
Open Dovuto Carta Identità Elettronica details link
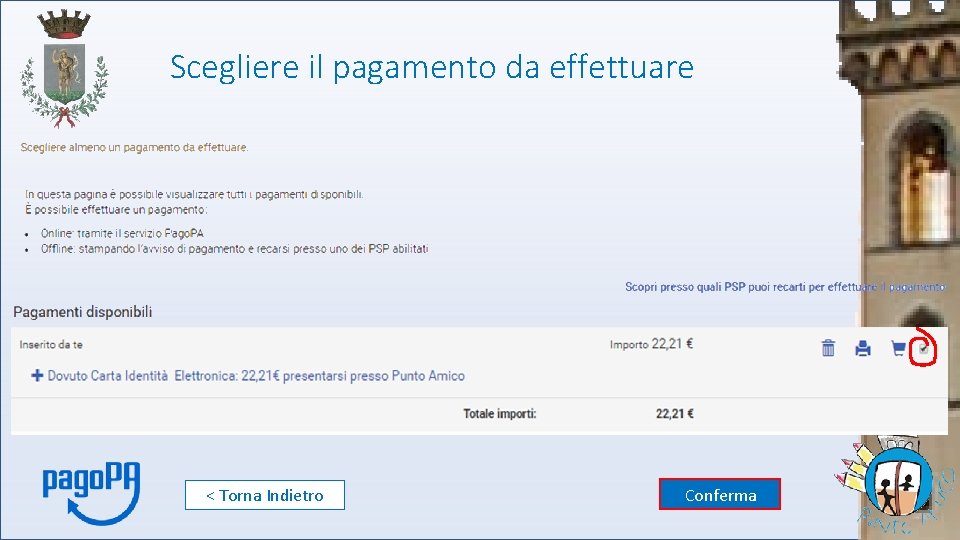pos(256,376)
